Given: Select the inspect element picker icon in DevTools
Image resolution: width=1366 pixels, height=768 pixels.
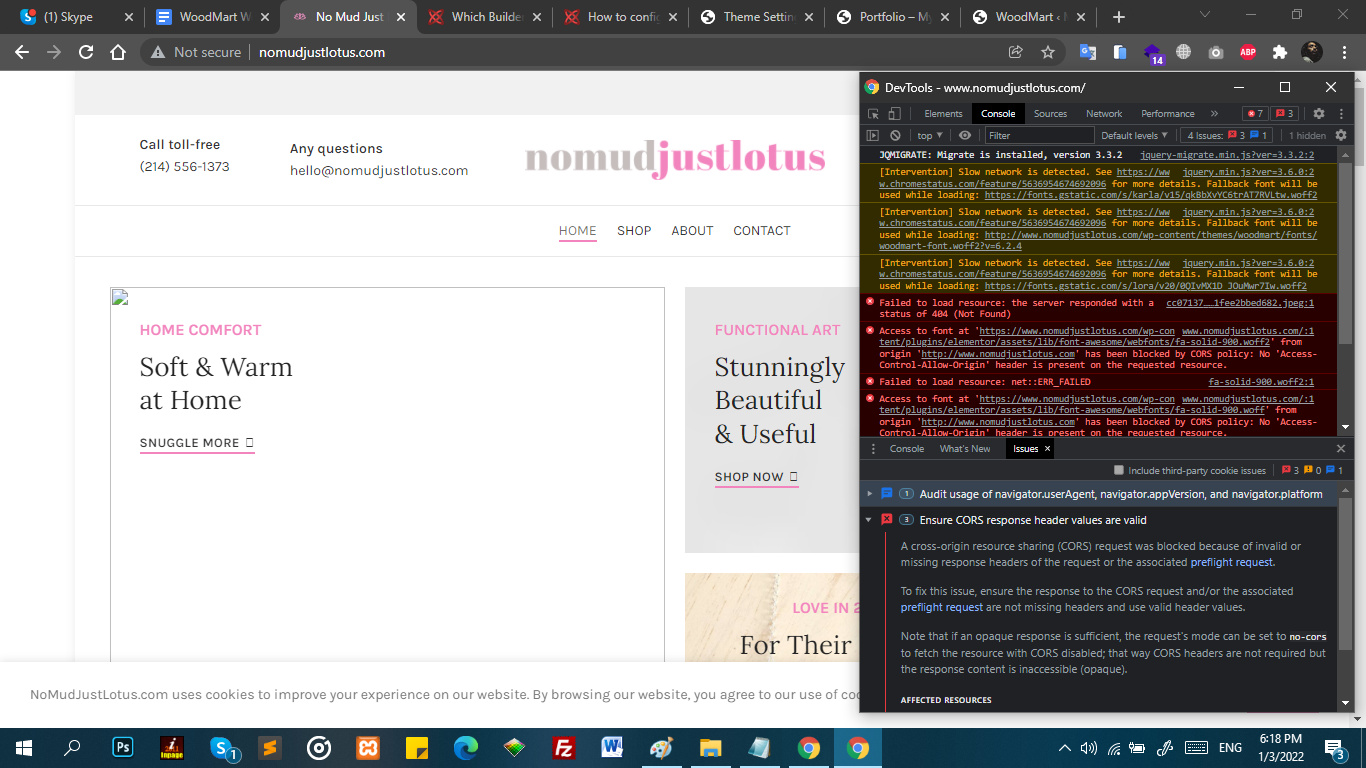Looking at the screenshot, I should pos(873,114).
